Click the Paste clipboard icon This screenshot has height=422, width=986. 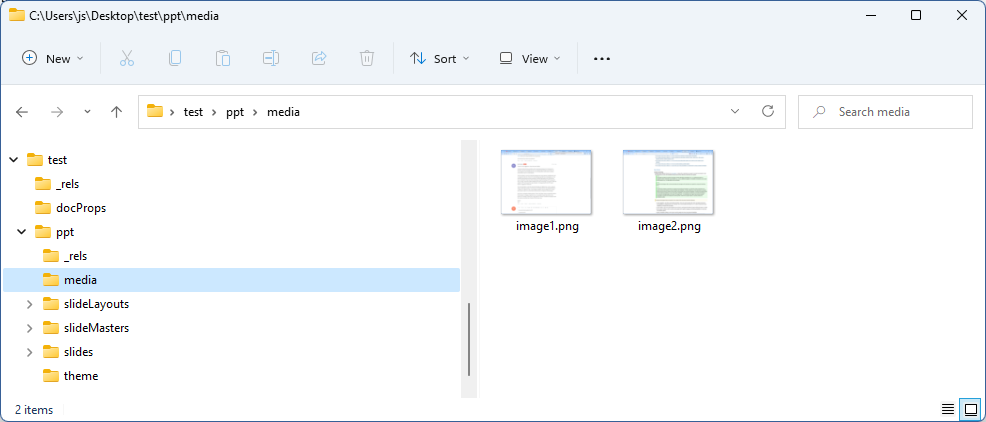point(223,58)
